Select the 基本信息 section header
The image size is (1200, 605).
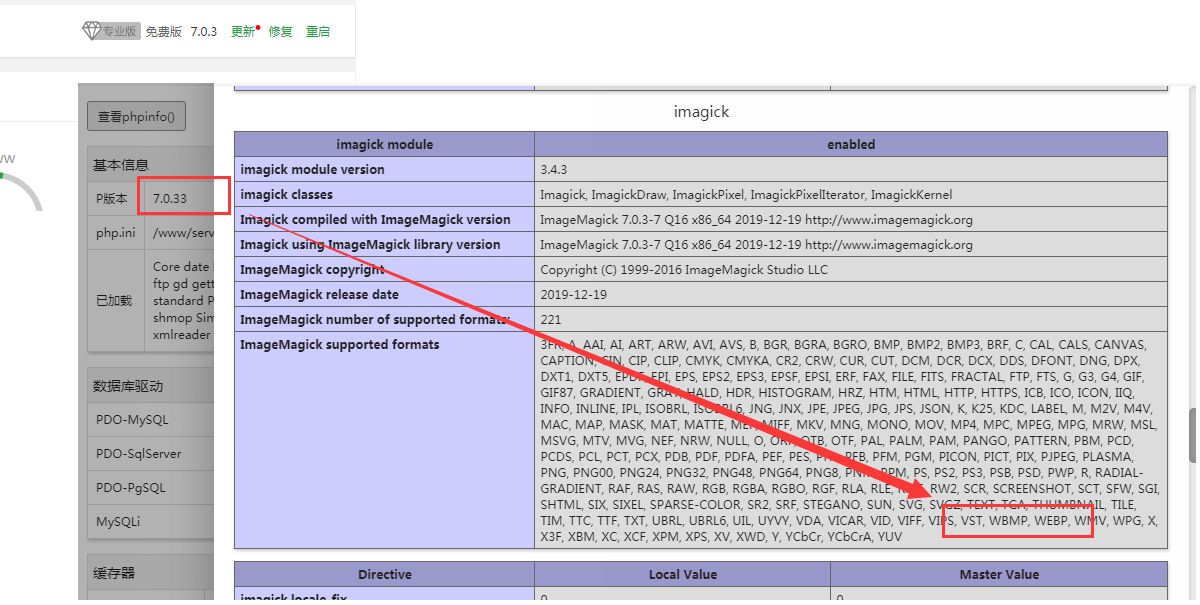121,164
